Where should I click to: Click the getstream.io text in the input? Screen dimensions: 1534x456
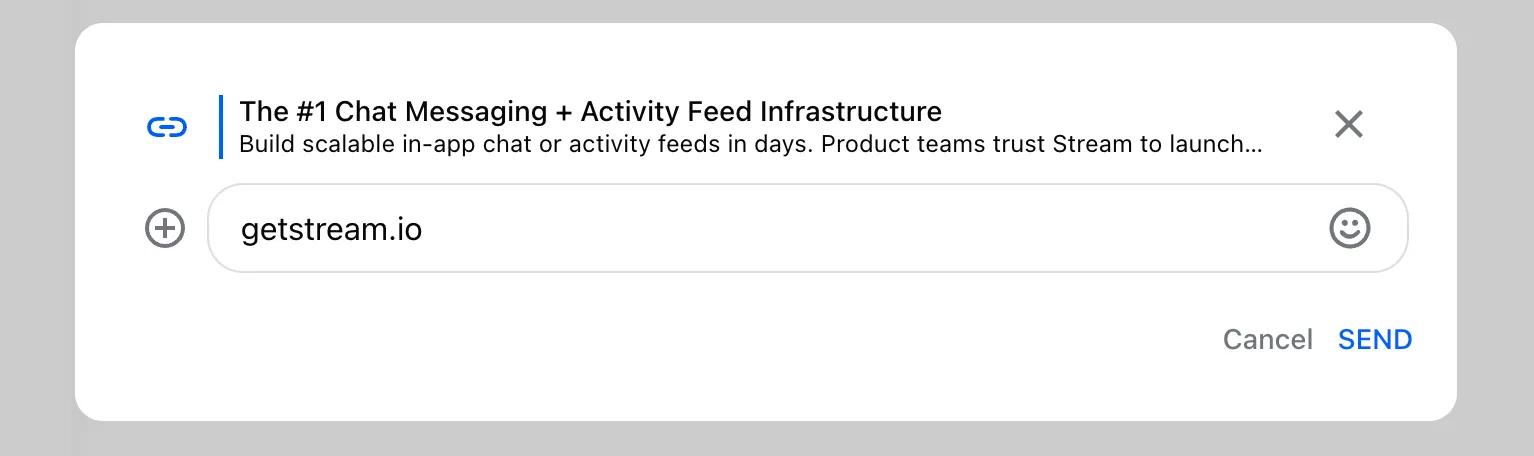click(331, 230)
